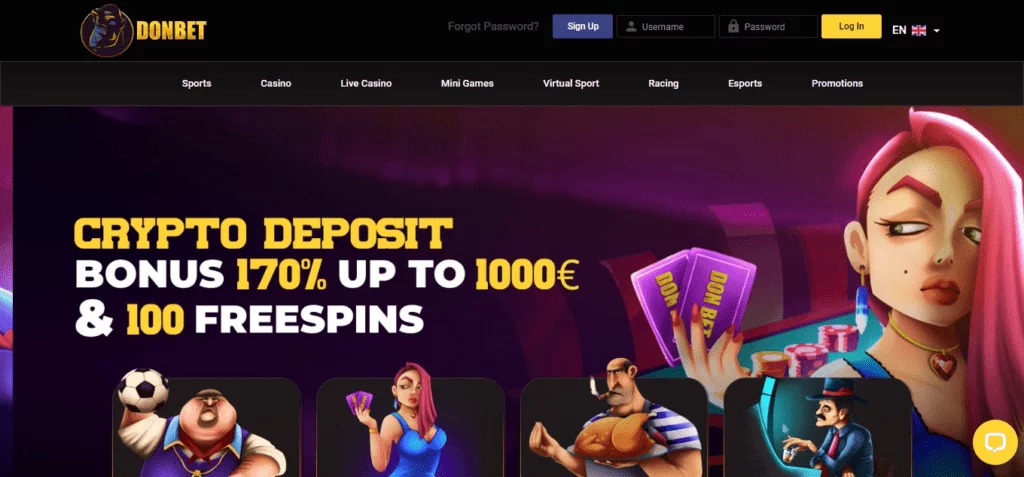Click the Forgot Password link
The image size is (1024, 477).
pos(493,27)
